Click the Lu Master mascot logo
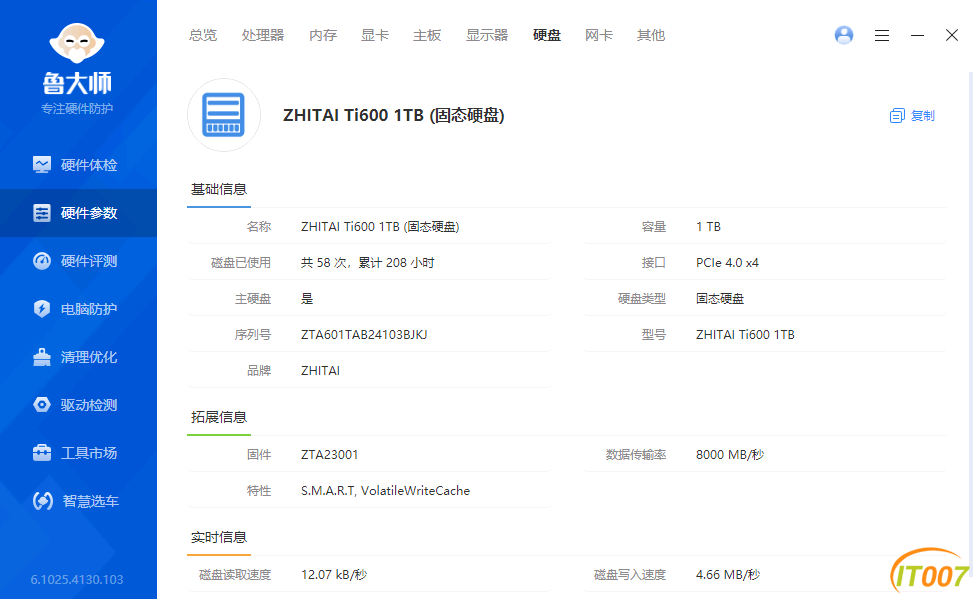Image resolution: width=975 pixels, height=599 pixels. (x=77, y=43)
